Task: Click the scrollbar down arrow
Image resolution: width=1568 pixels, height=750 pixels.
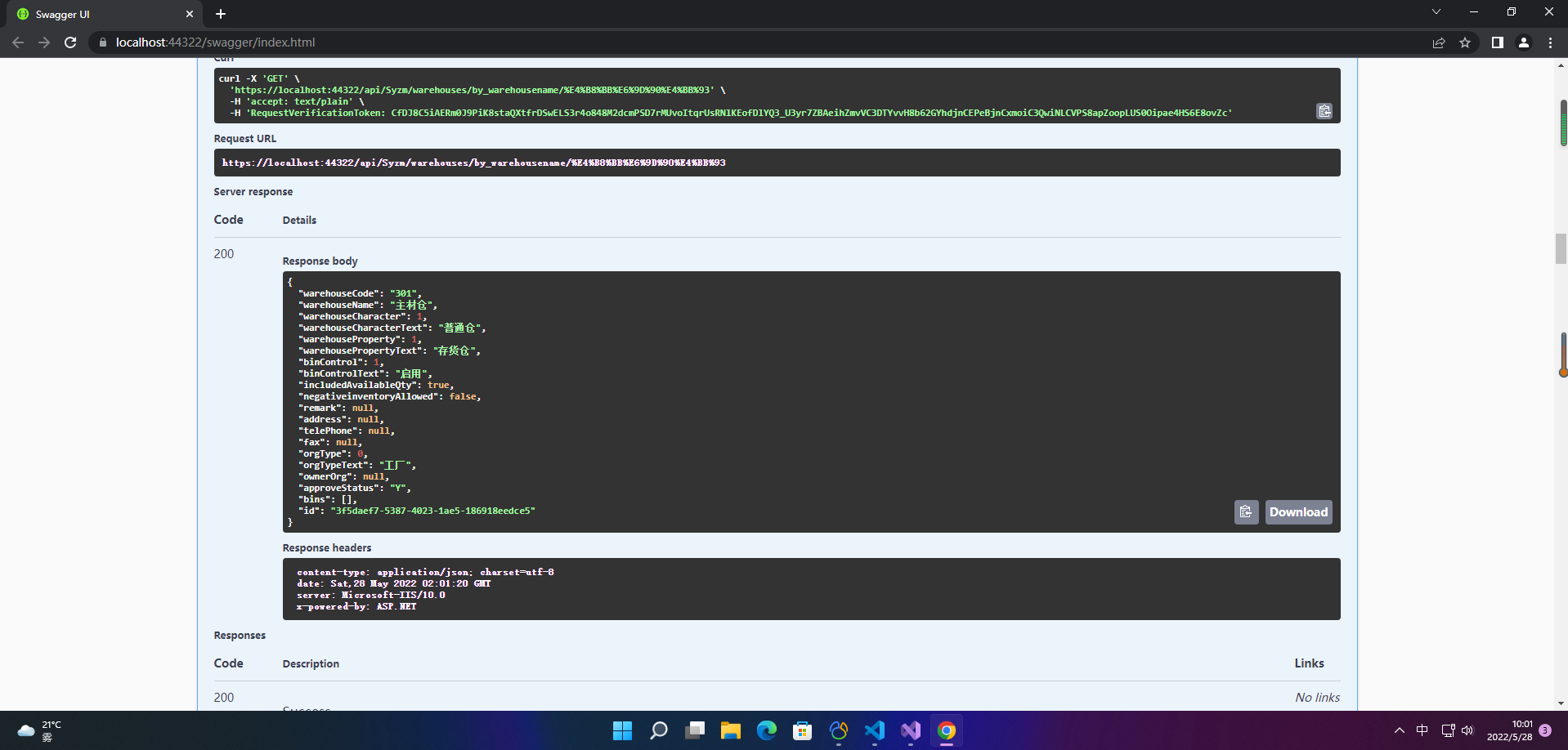Action: pyautogui.click(x=1561, y=703)
